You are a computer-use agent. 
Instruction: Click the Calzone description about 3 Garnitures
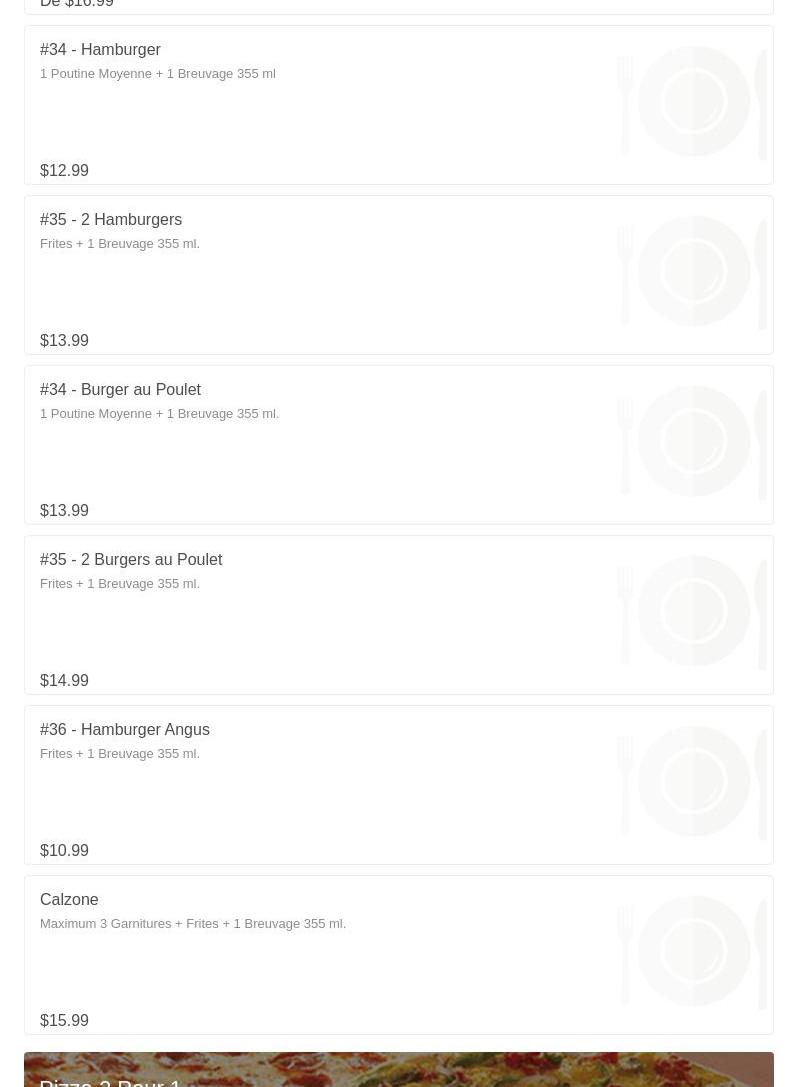click(x=193, y=923)
